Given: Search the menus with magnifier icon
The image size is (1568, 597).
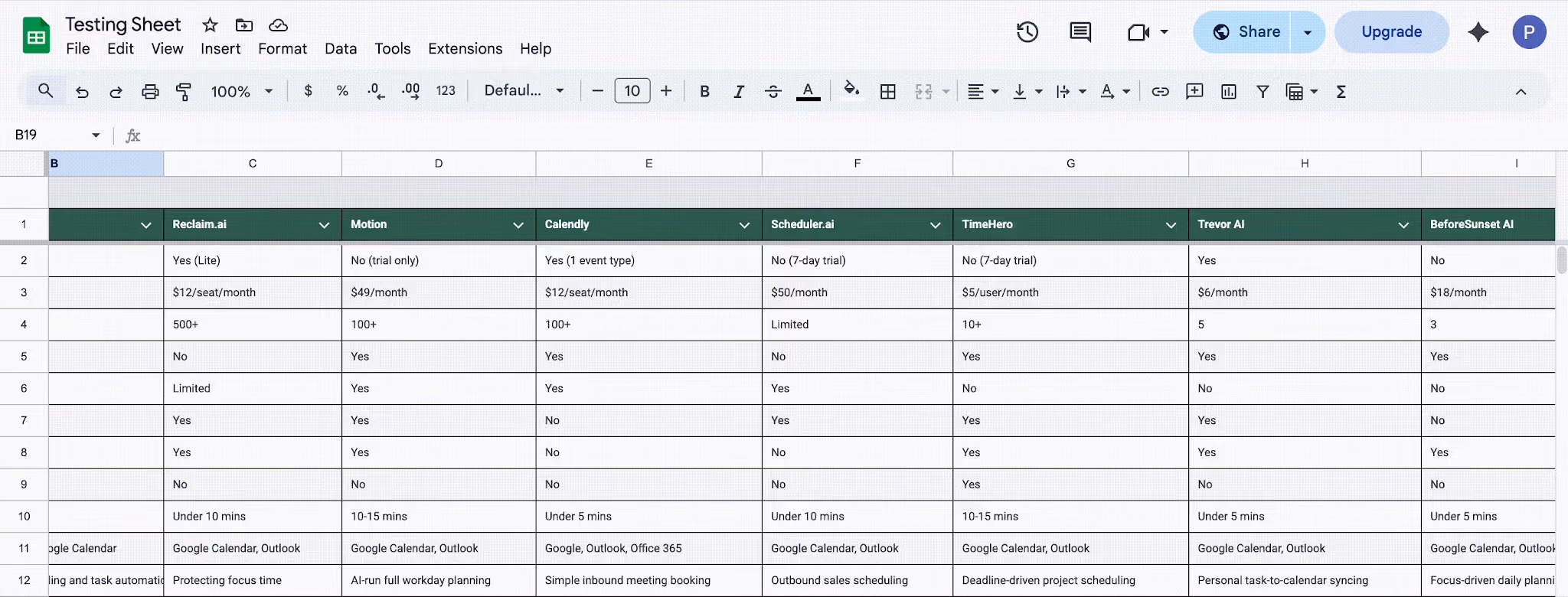Looking at the screenshot, I should (46, 91).
